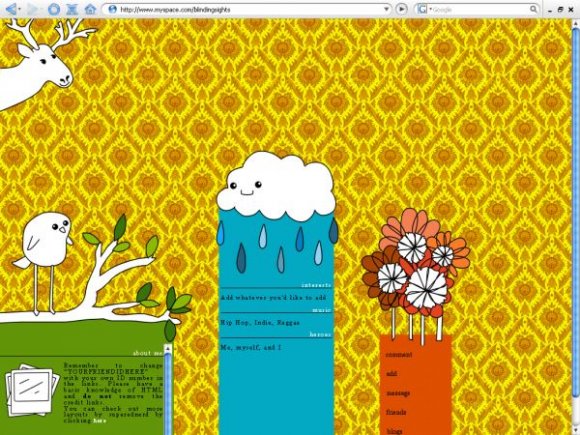Open the 'blogs' link in orange vase

pos(394,431)
